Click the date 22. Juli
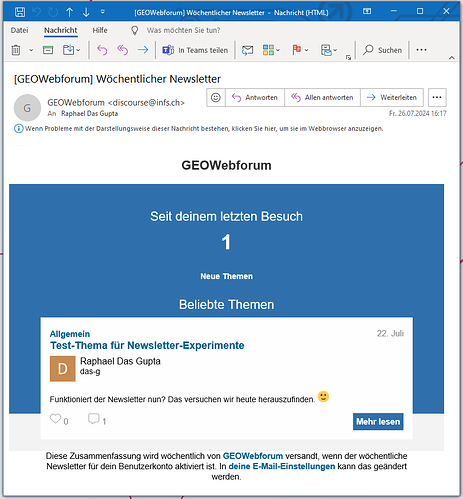The image size is (463, 499). tap(390, 334)
